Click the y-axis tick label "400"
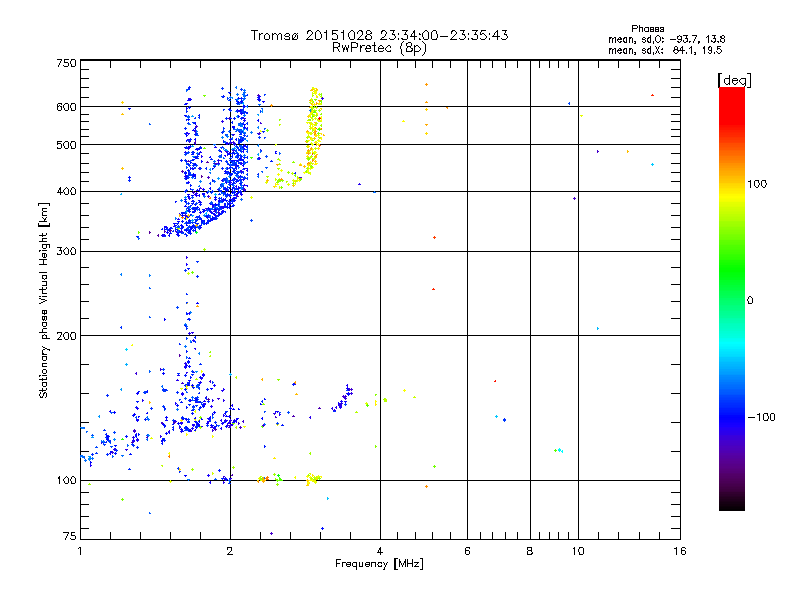The width and height of the screenshot is (800, 600). pyautogui.click(x=66, y=191)
